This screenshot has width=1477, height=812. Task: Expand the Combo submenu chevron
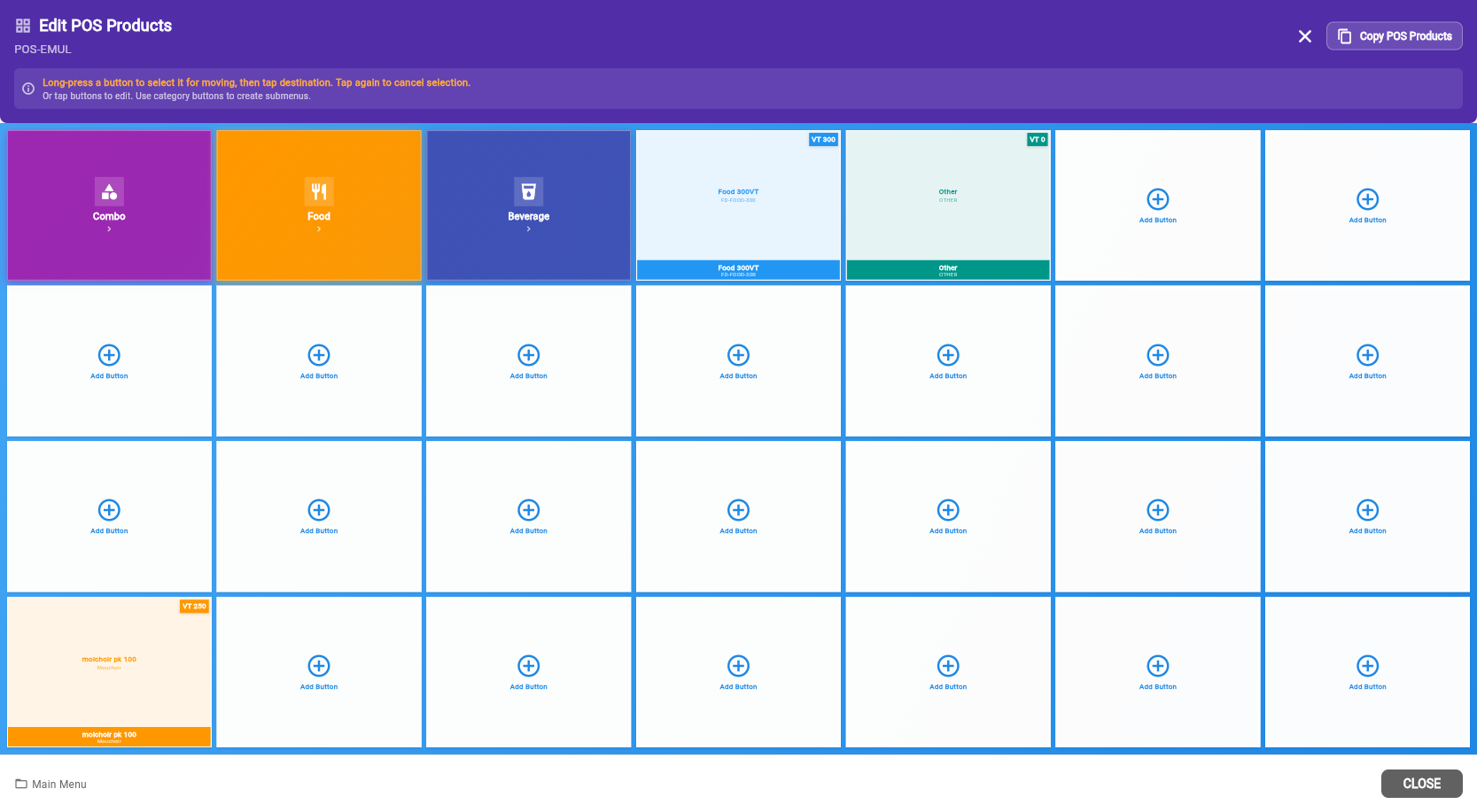pos(109,229)
